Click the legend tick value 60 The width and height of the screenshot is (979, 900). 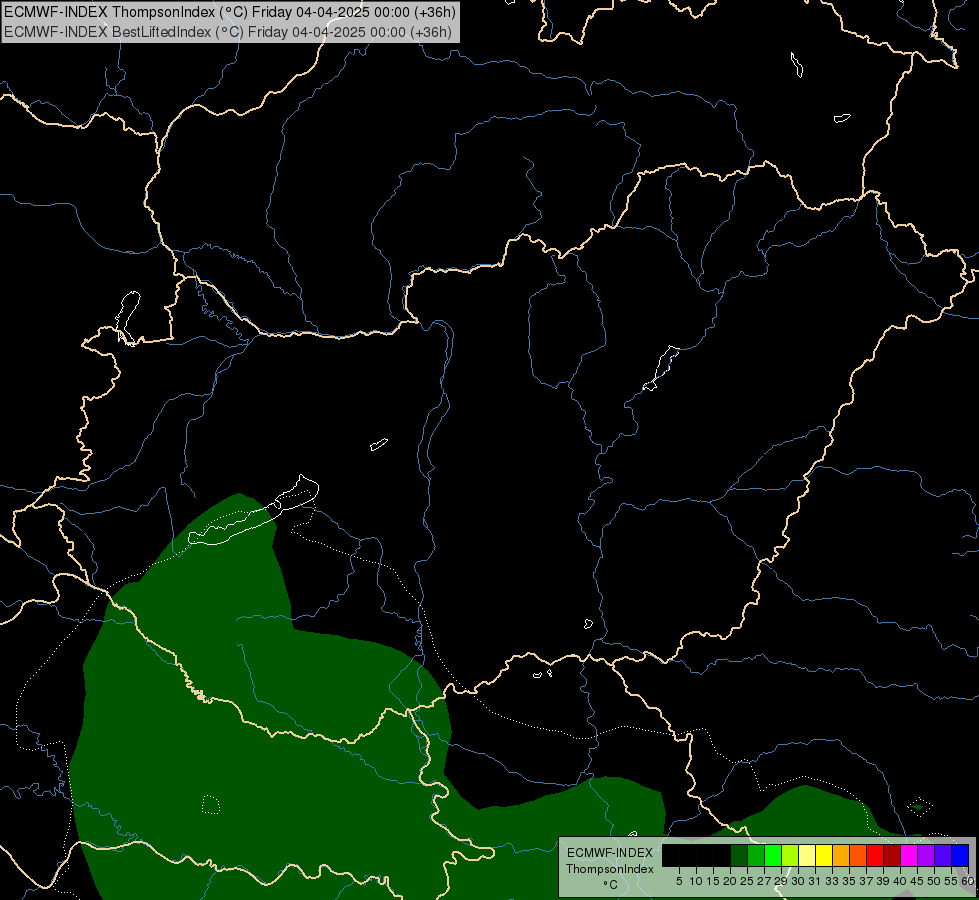coord(967,881)
